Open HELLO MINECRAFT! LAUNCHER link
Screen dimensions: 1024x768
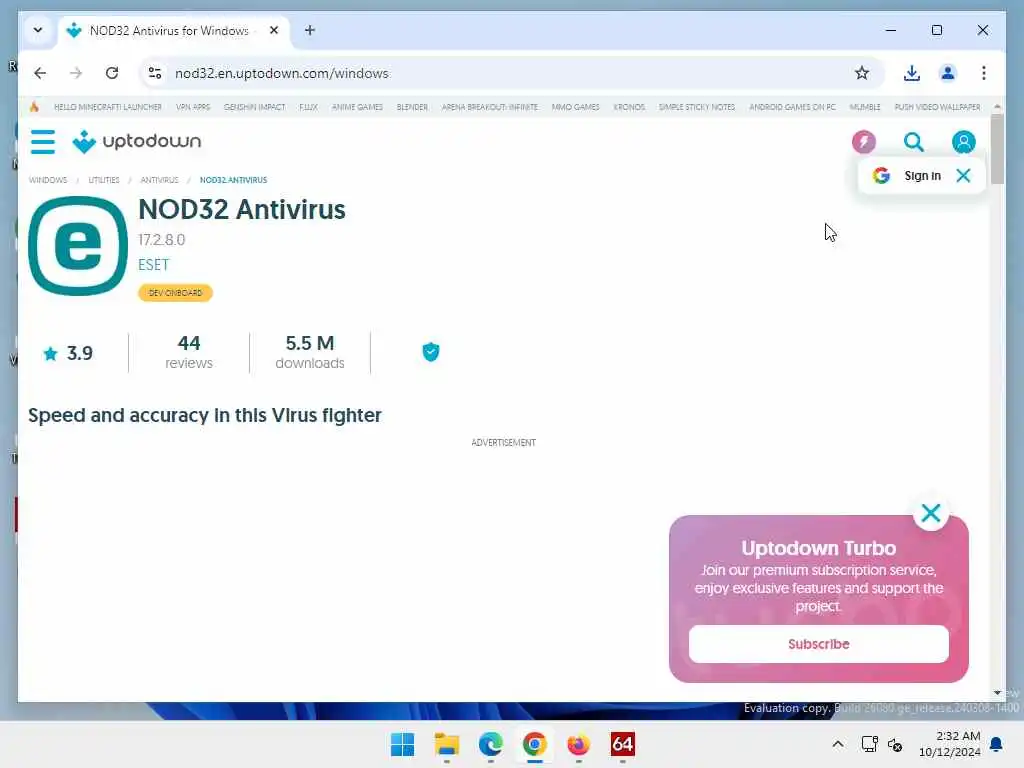(108, 107)
